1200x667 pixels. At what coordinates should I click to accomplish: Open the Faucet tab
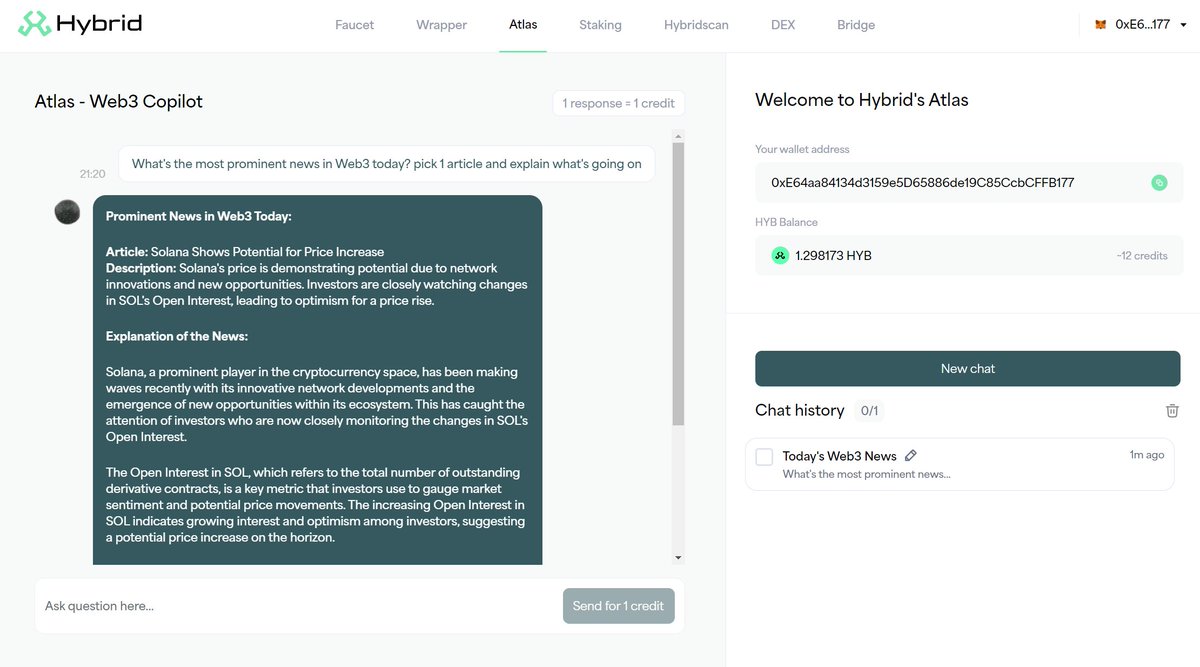[354, 25]
